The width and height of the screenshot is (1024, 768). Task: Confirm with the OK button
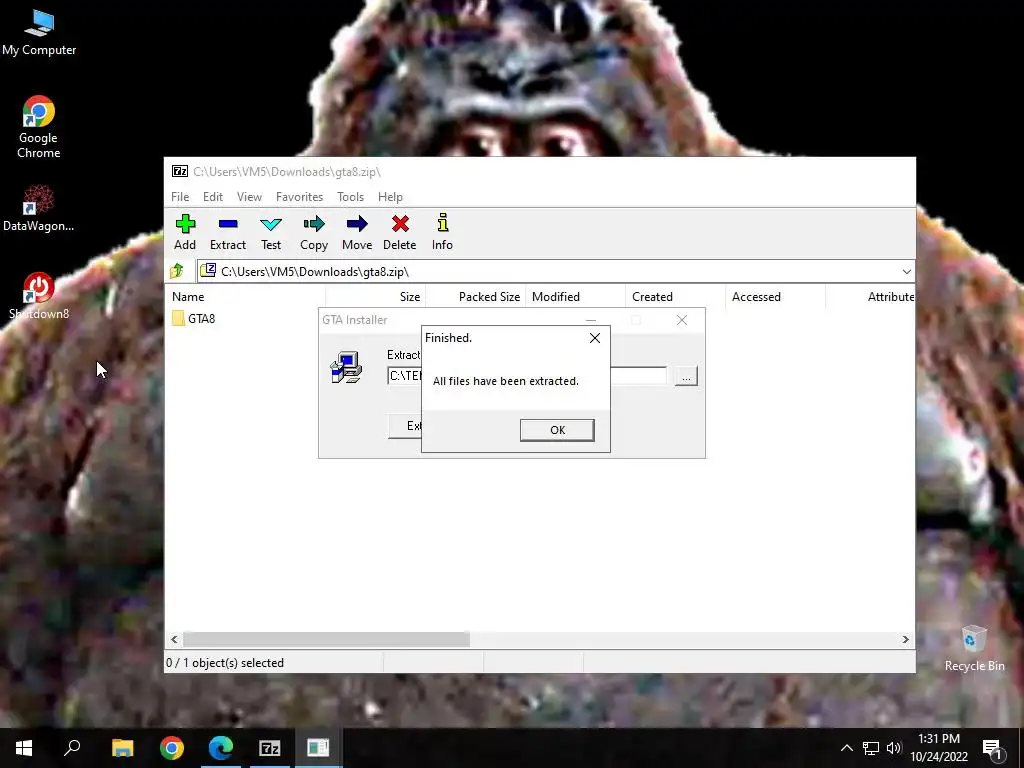click(557, 430)
